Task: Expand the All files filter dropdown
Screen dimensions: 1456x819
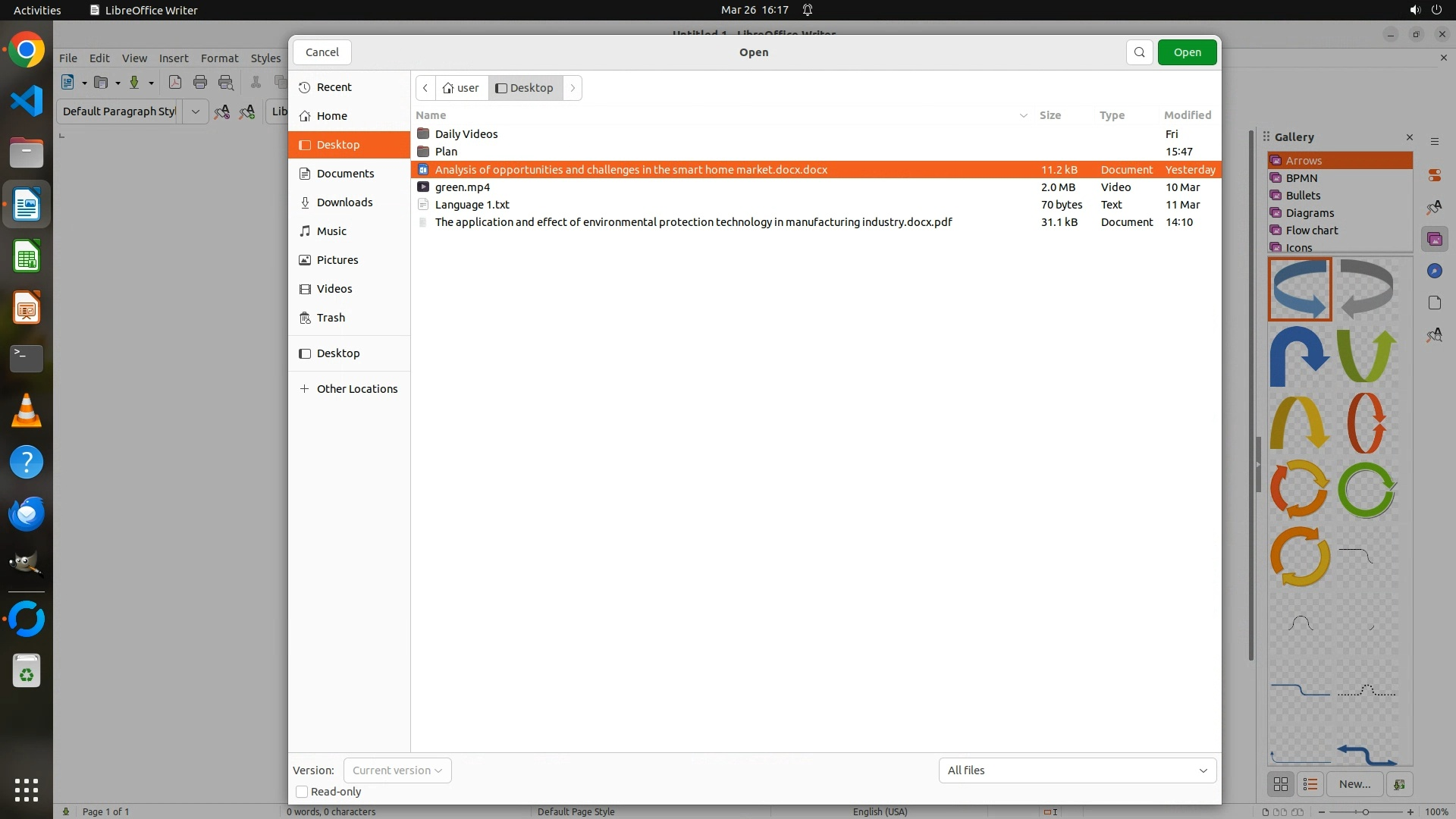Action: click(1077, 770)
